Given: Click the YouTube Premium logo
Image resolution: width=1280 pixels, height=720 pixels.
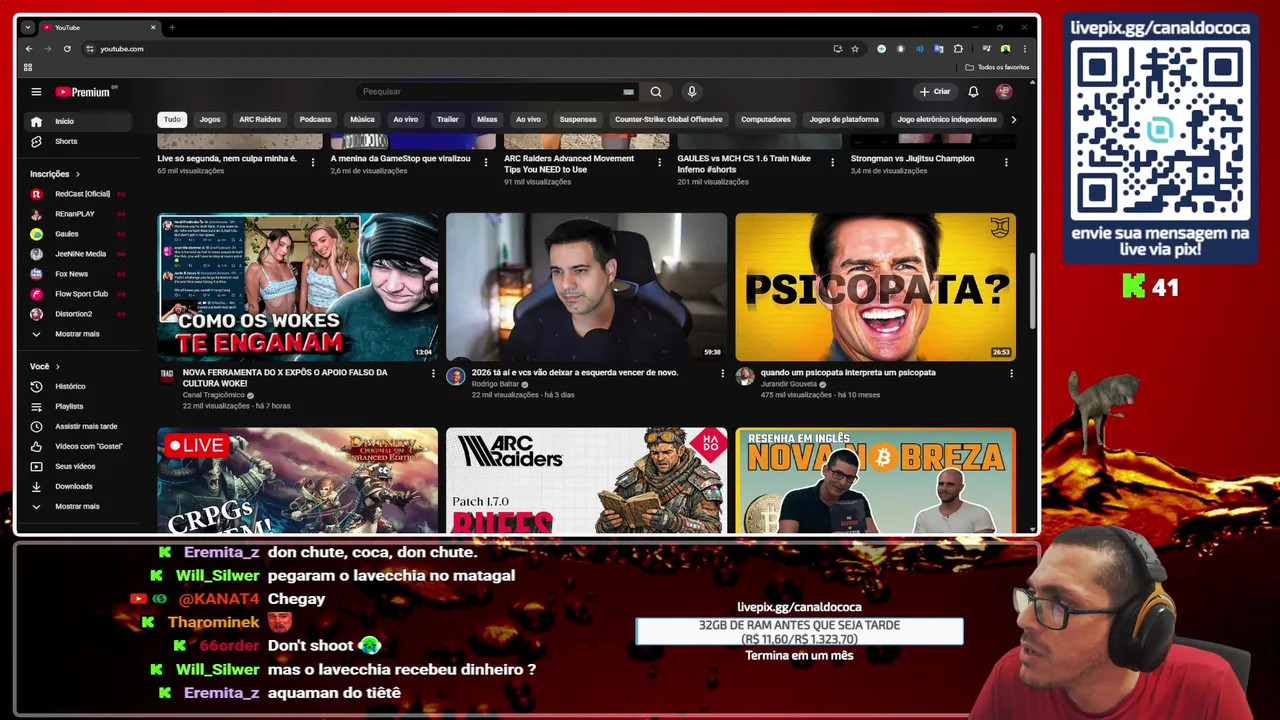Looking at the screenshot, I should (85, 92).
